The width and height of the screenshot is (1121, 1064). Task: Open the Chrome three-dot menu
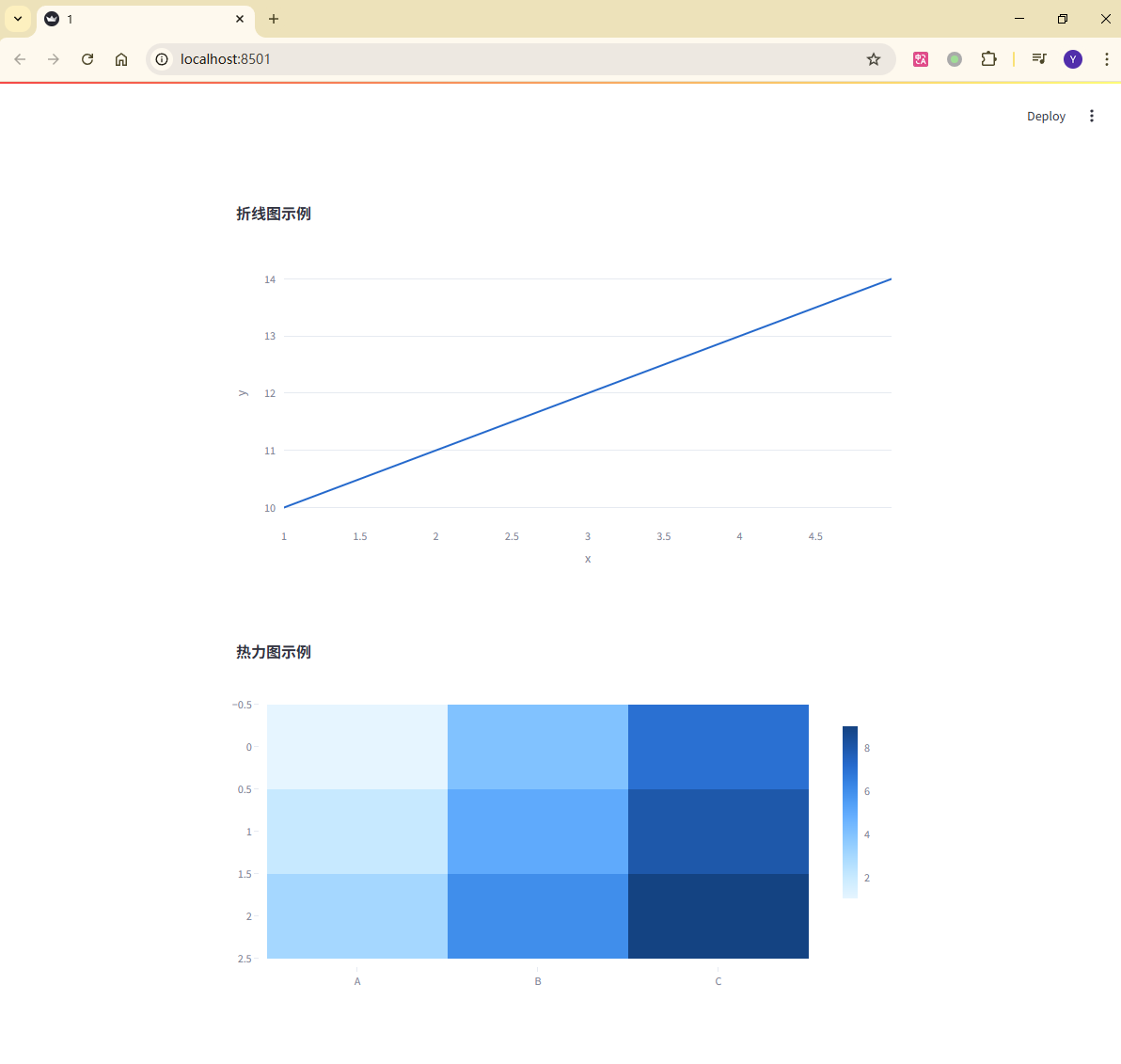click(1106, 58)
